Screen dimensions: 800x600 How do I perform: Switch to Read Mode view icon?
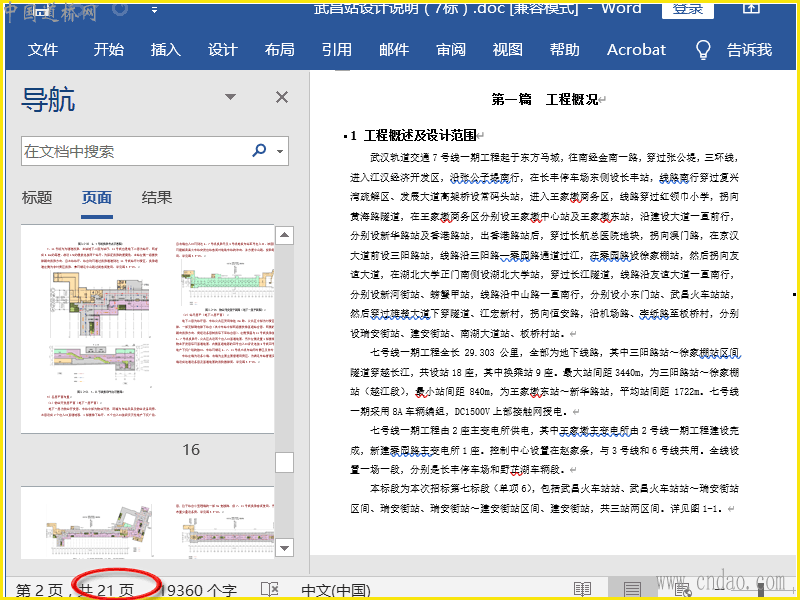(582, 590)
